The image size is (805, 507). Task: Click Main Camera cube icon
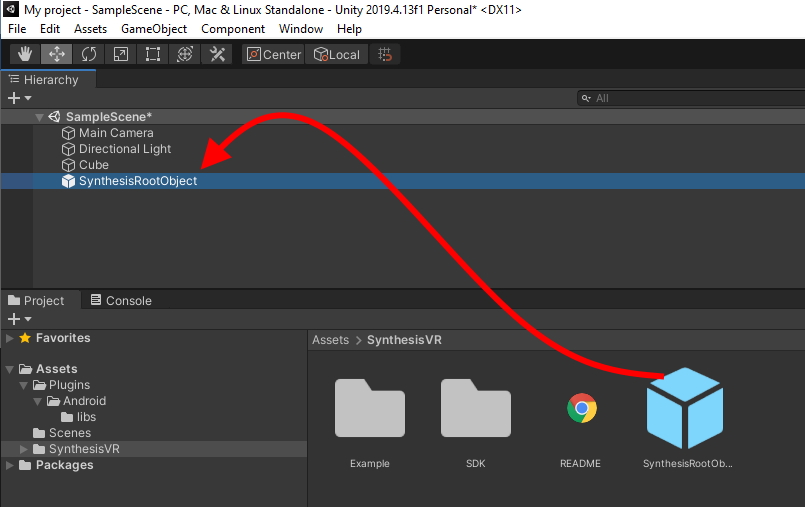pos(68,133)
